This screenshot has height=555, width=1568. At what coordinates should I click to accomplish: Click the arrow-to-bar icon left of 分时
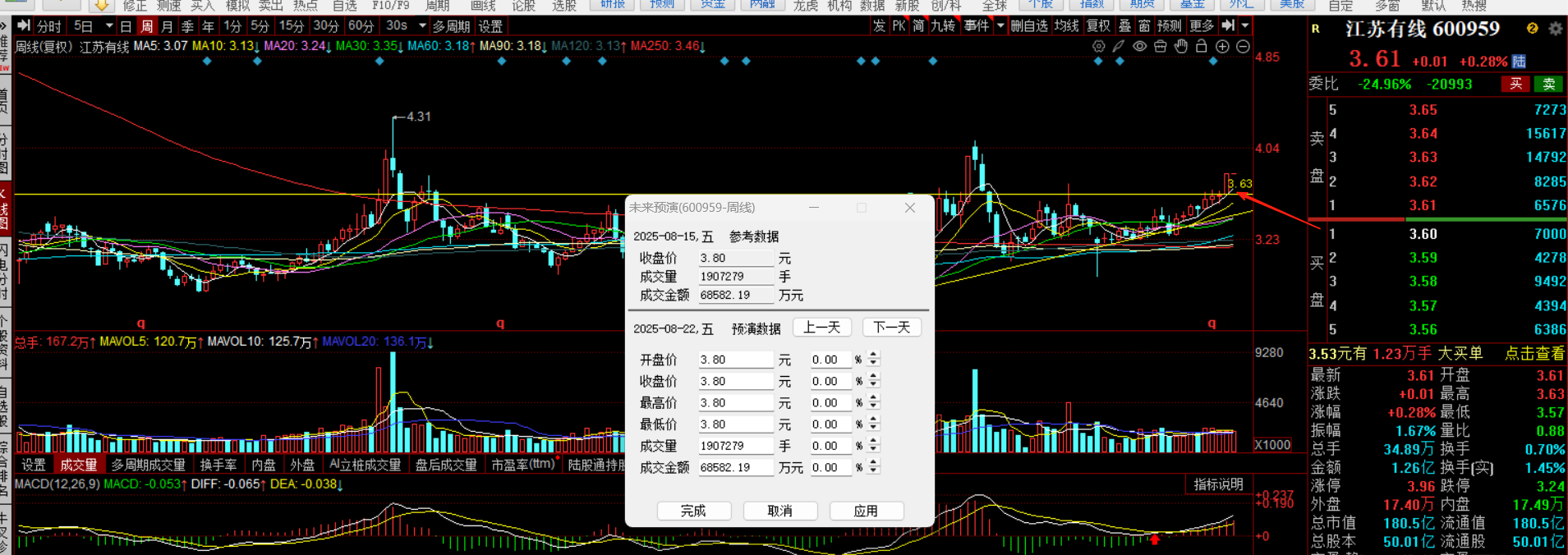pyautogui.click(x=24, y=25)
